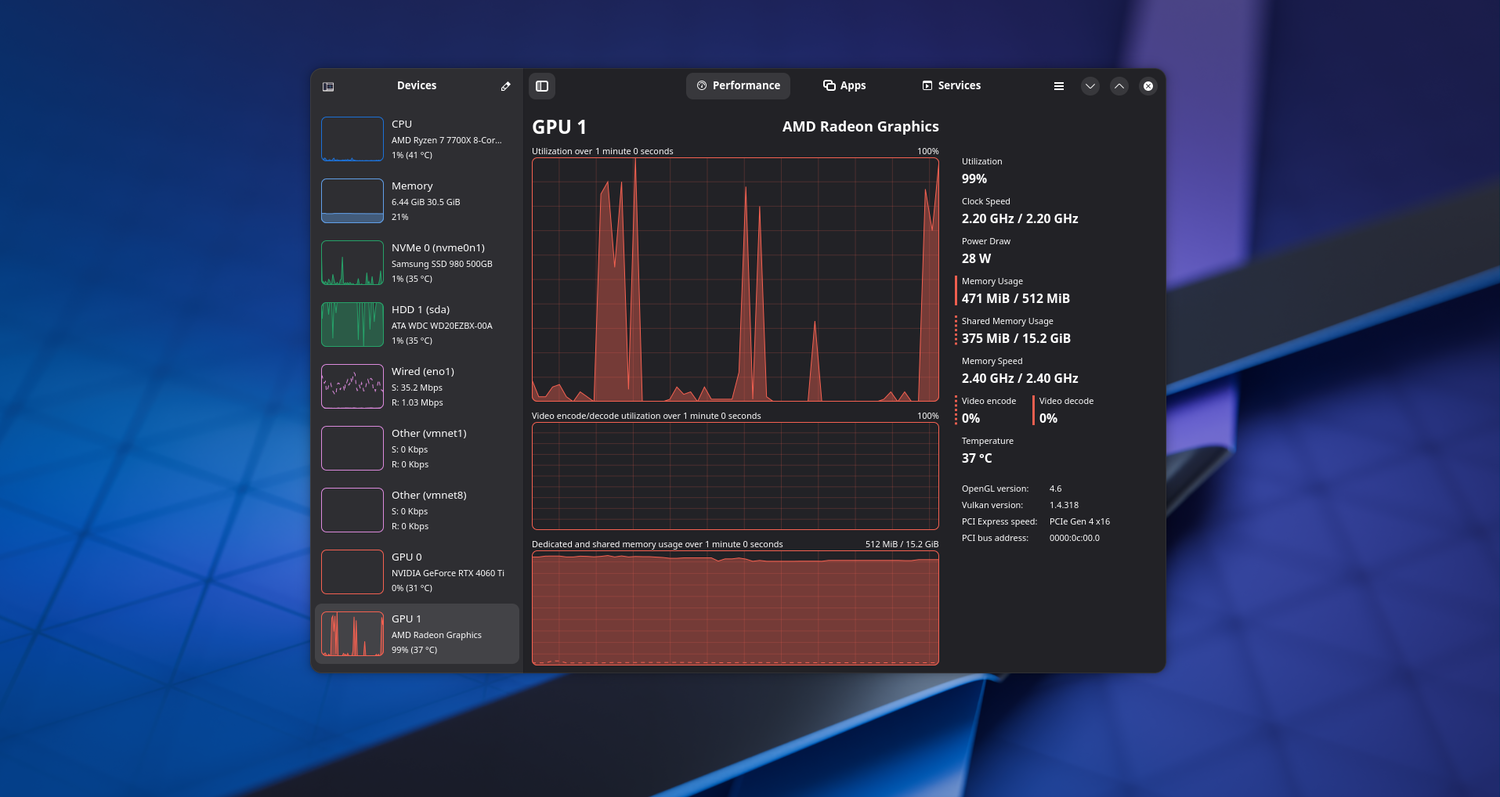Click the "Clock Speed" label
Screen dimensions: 1500x797
(x=986, y=202)
